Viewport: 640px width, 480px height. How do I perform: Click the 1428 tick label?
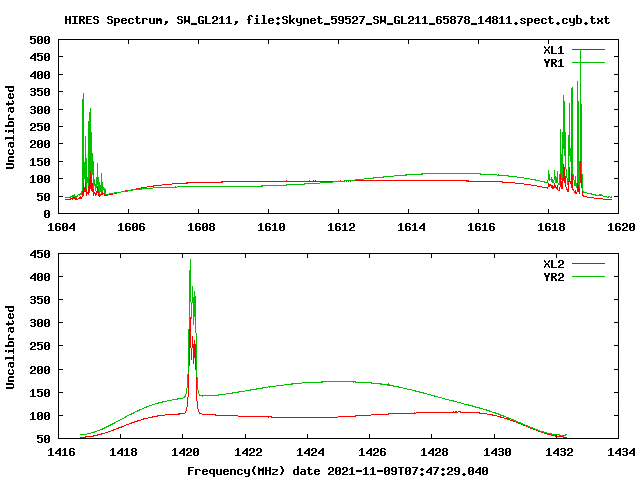(x=434, y=452)
